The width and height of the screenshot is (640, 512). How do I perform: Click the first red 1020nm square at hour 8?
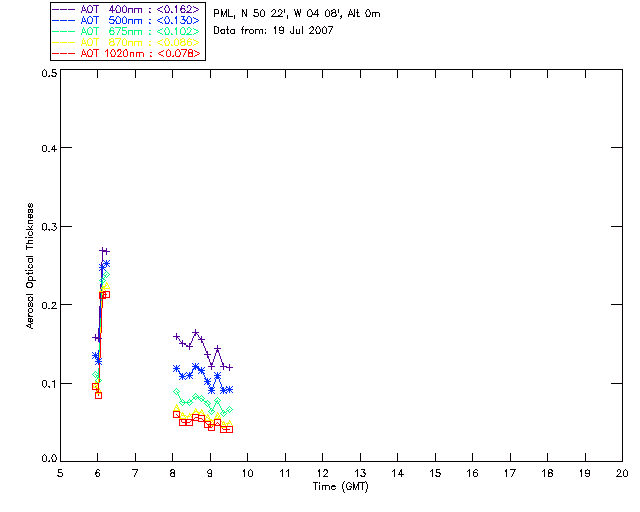click(x=176, y=415)
